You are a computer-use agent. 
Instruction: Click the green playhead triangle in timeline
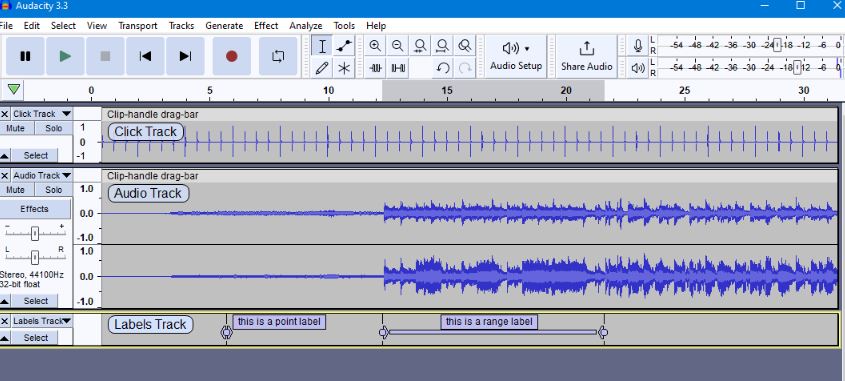coord(14,89)
